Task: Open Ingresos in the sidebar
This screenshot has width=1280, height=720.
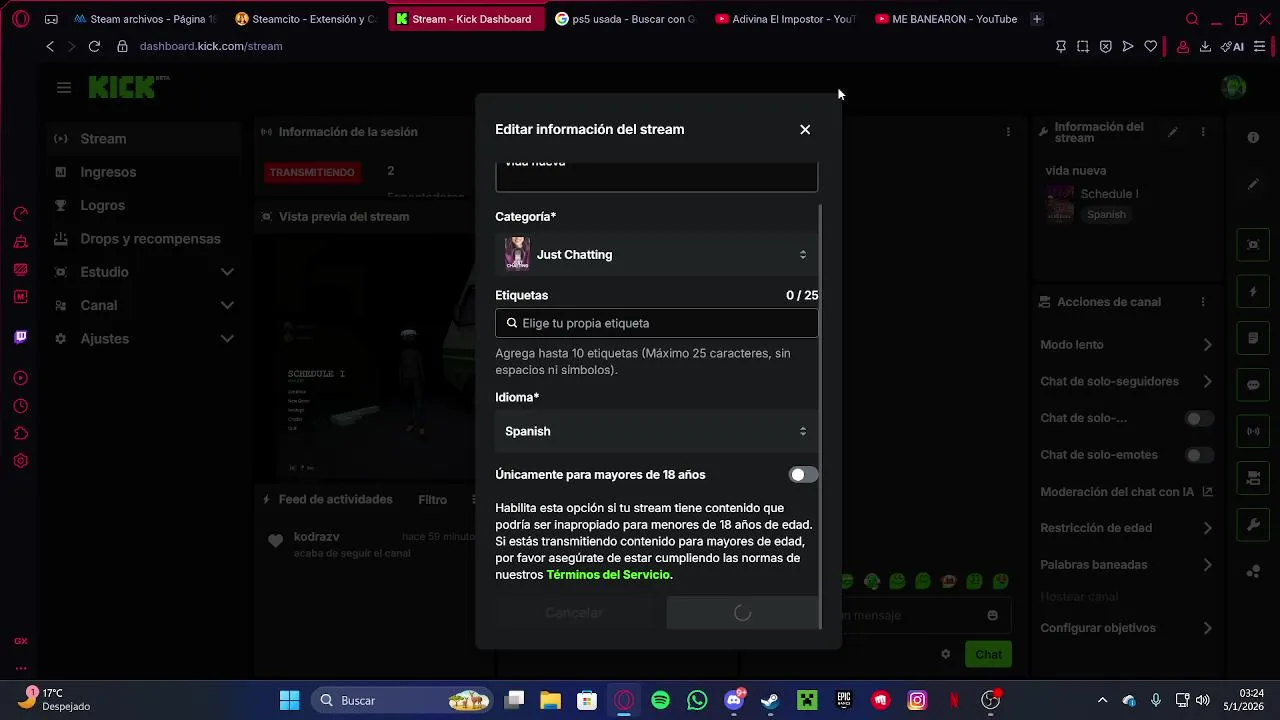Action: (x=145, y=172)
